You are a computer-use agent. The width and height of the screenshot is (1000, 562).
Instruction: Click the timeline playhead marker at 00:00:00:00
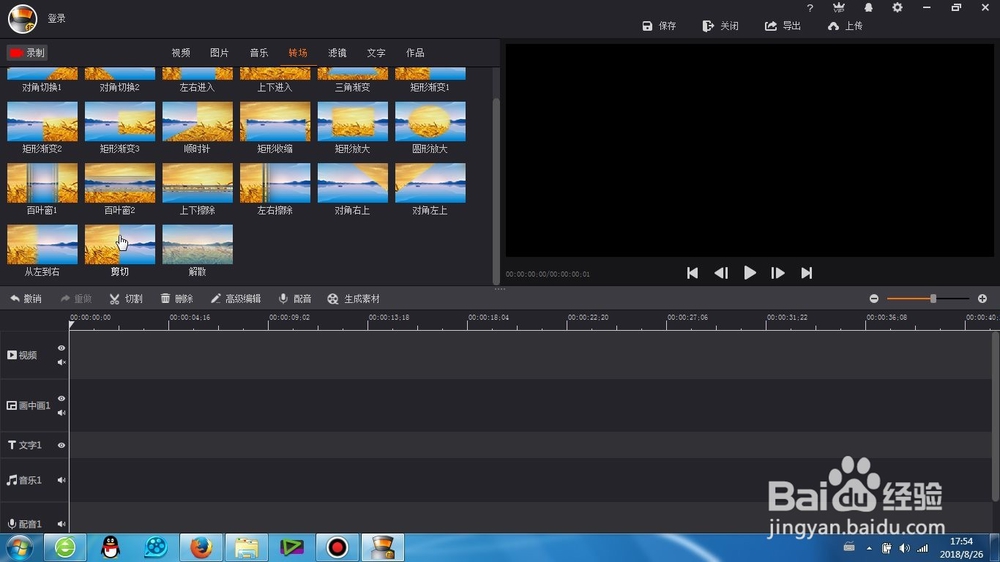click(x=71, y=325)
